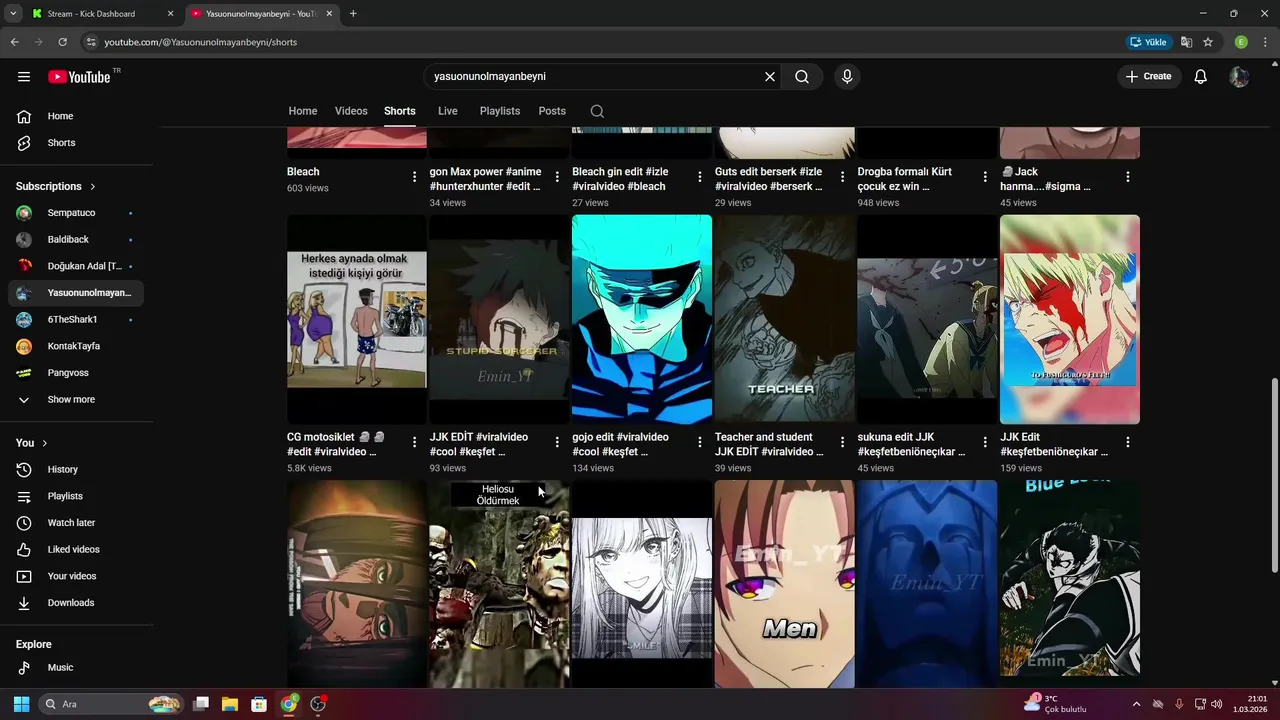Viewport: 1280px width, 720px height.
Task: Open options for Drogba formalı short
Action: [985, 177]
